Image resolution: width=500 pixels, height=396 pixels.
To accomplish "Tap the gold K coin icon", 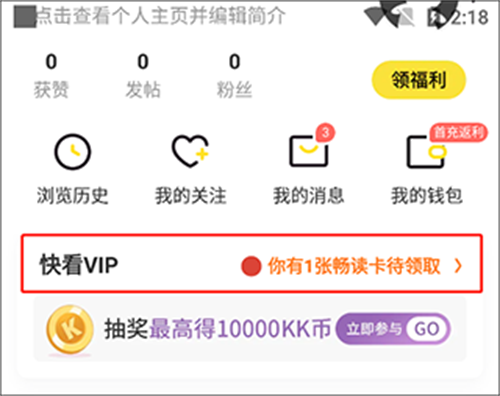I will click(x=70, y=329).
